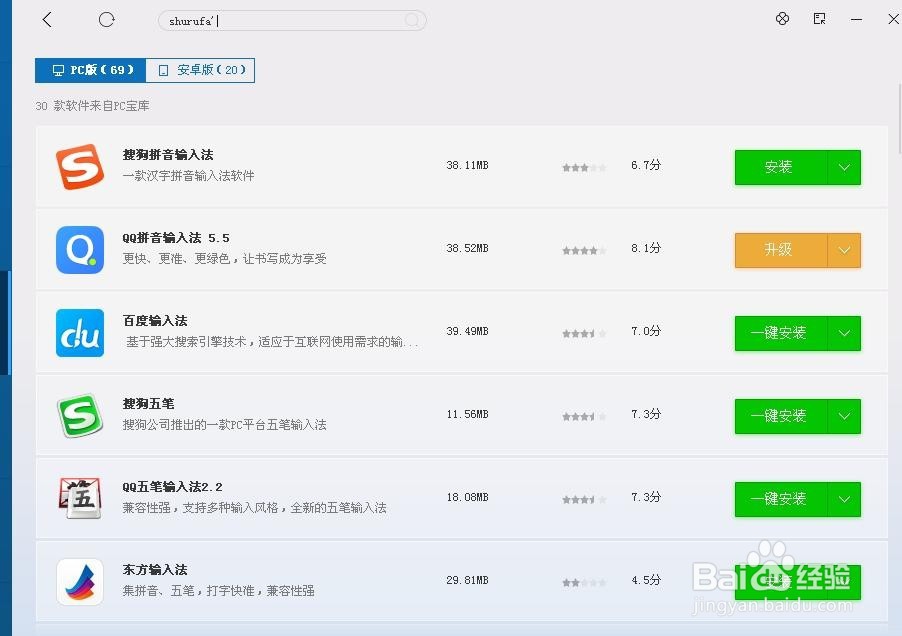The height and width of the screenshot is (636, 902).
Task: Open the QQ拼音输入法 app icon
Action: click(80, 250)
